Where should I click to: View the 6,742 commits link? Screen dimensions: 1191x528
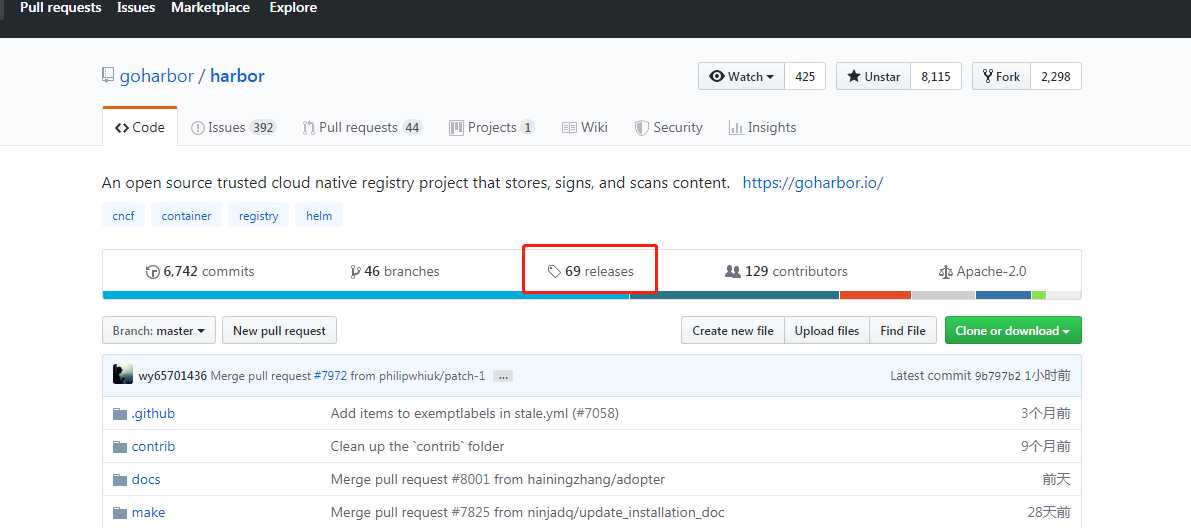(201, 271)
